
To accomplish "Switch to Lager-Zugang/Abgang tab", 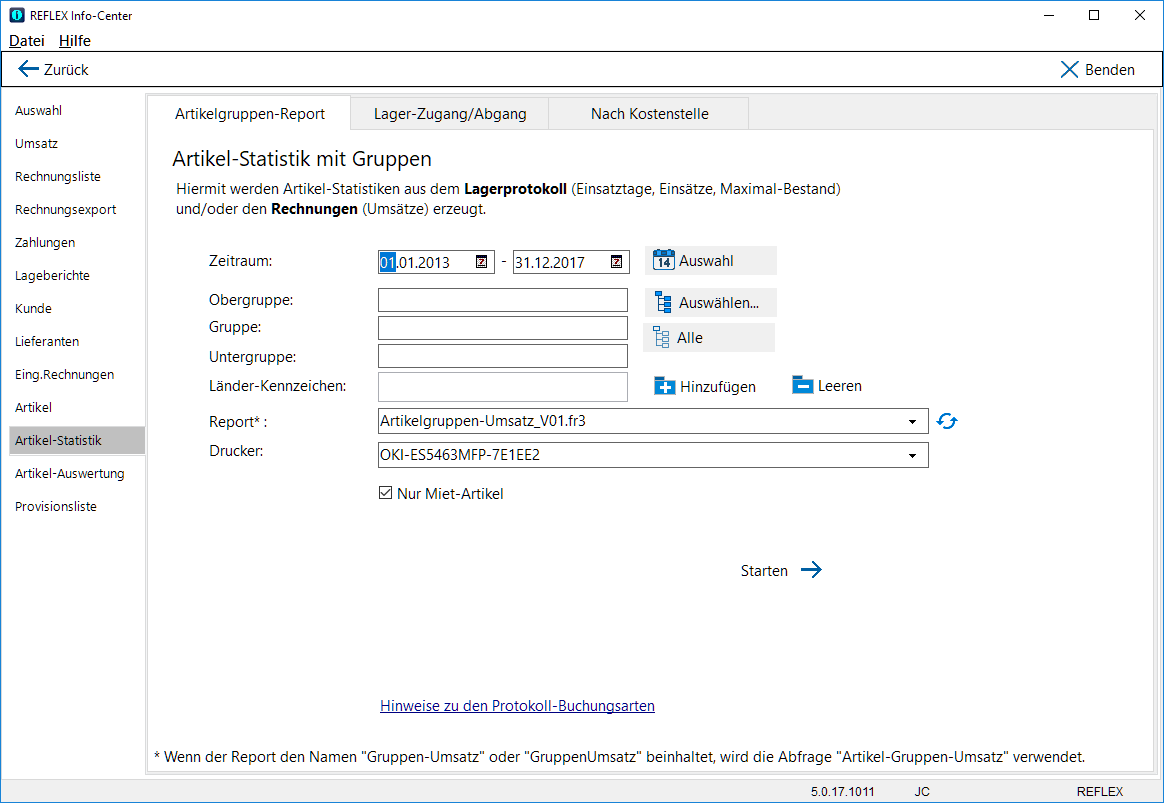I will click(450, 114).
